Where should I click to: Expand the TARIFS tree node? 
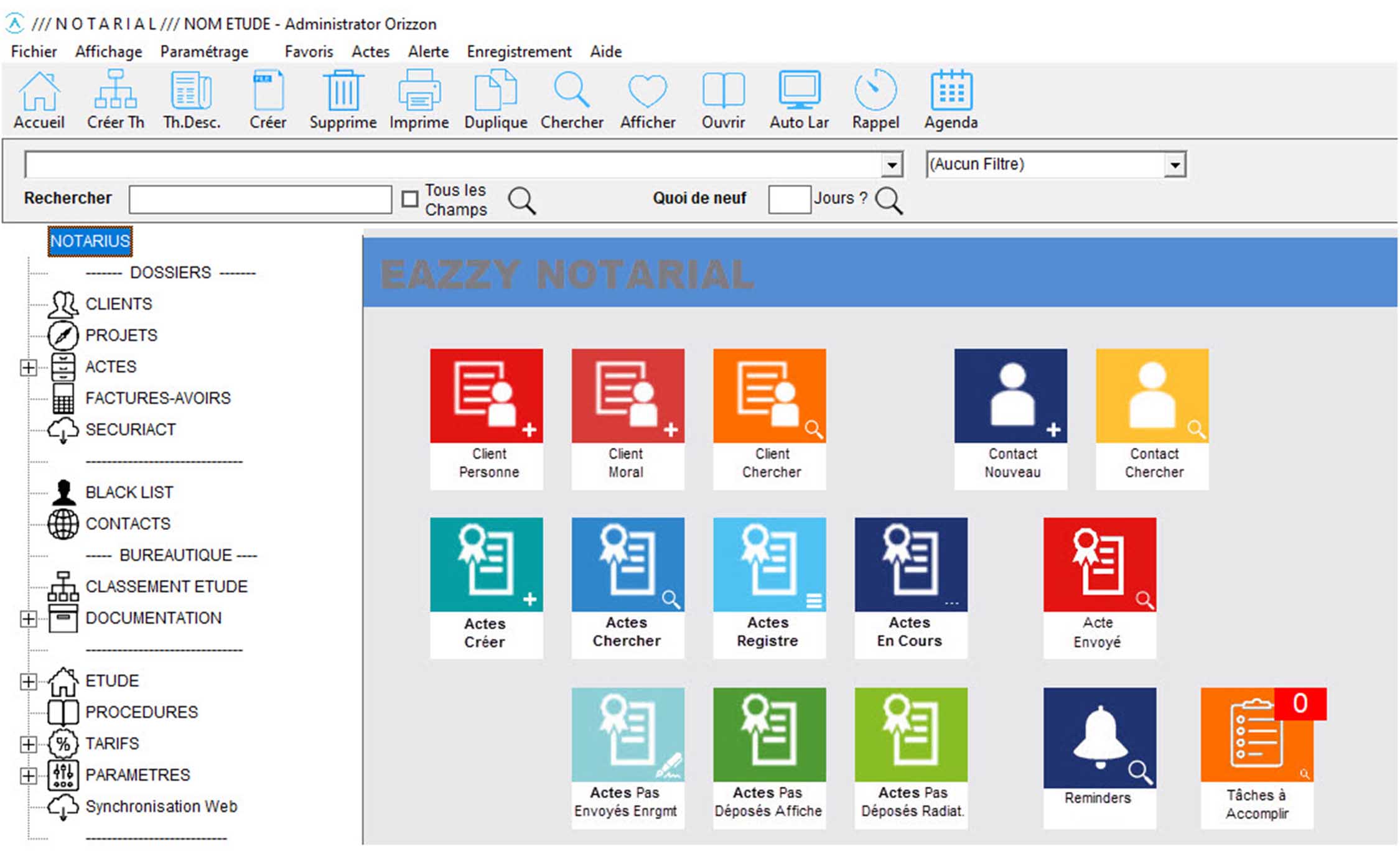(28, 745)
